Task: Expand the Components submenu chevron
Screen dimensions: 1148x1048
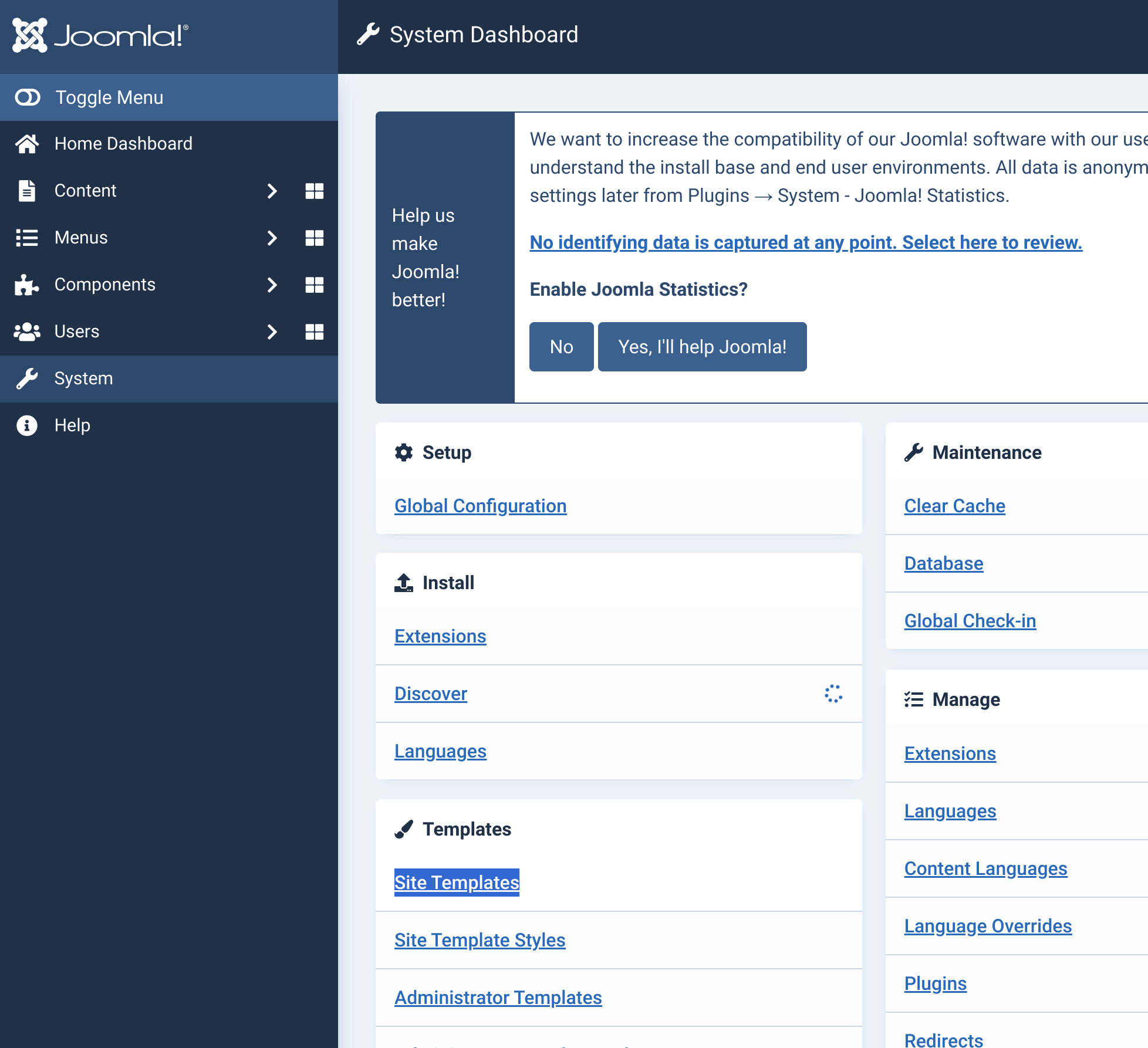Action: click(272, 285)
